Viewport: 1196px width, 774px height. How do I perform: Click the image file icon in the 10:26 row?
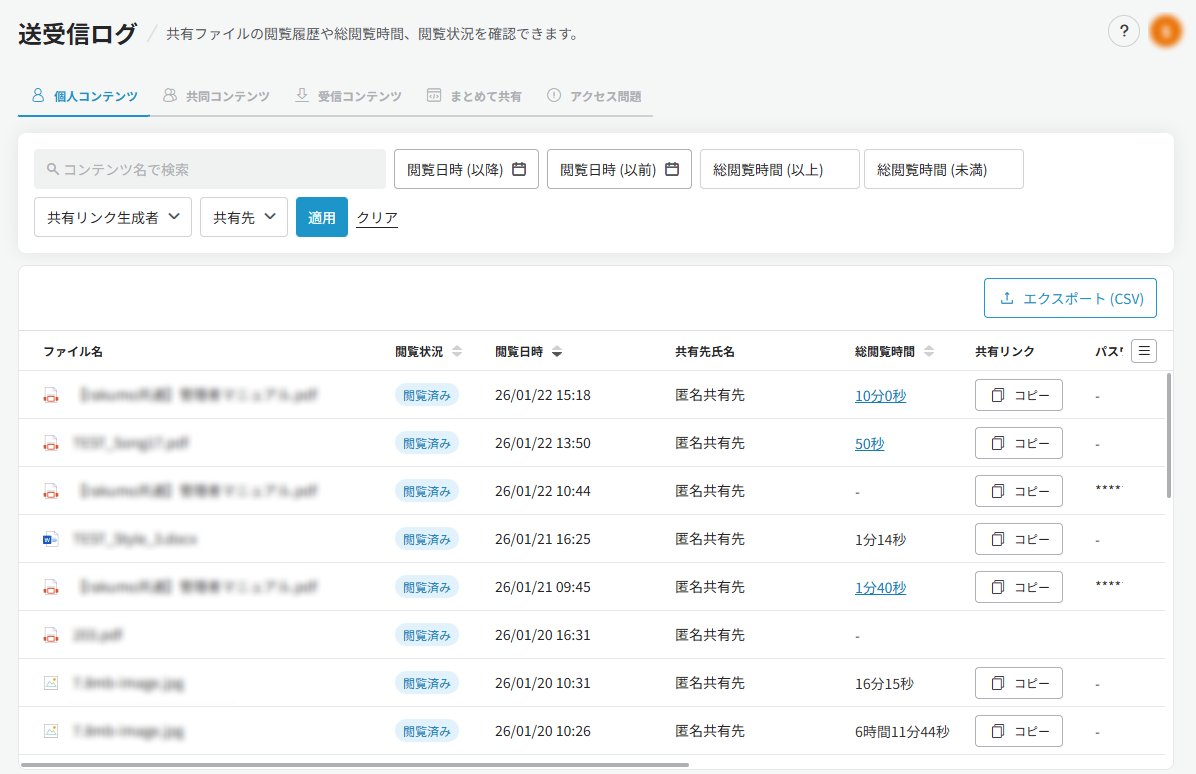click(51, 731)
